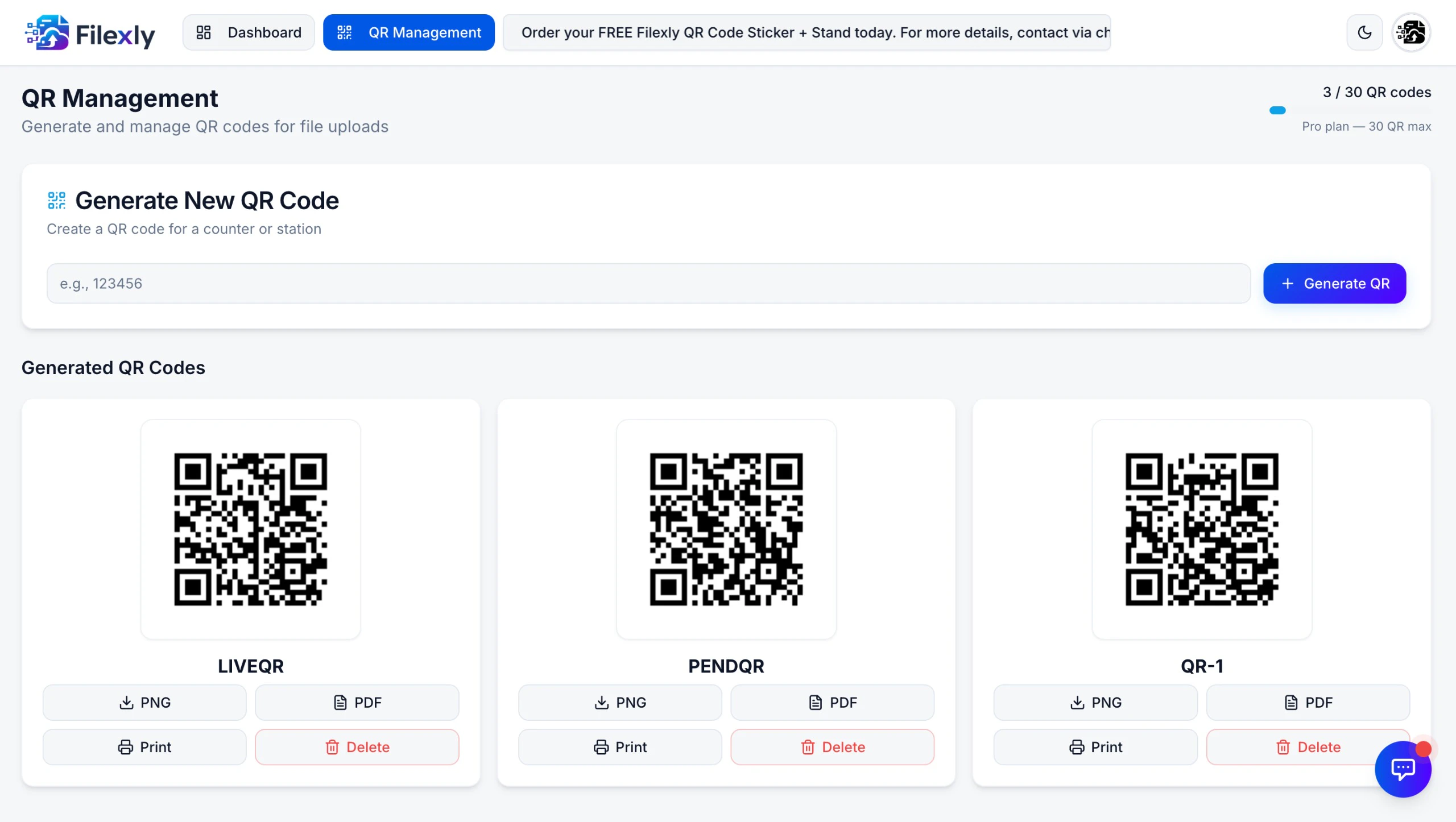Viewport: 1456px width, 822px height.
Task: Print the LIVEQR code
Action: click(144, 746)
